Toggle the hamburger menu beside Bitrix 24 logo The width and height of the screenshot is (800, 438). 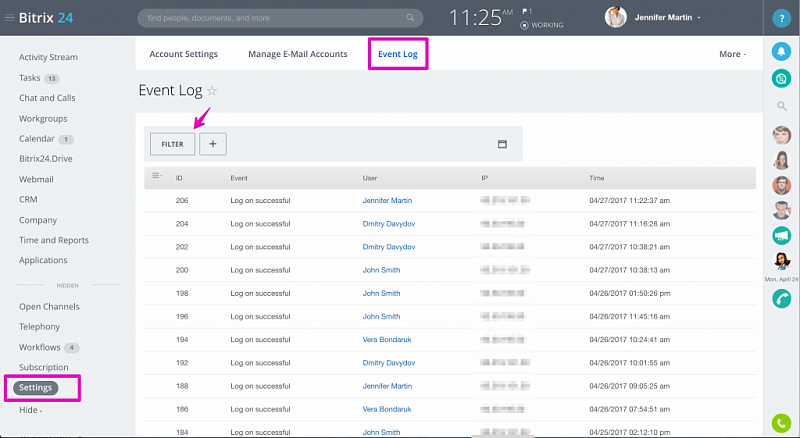point(9,18)
